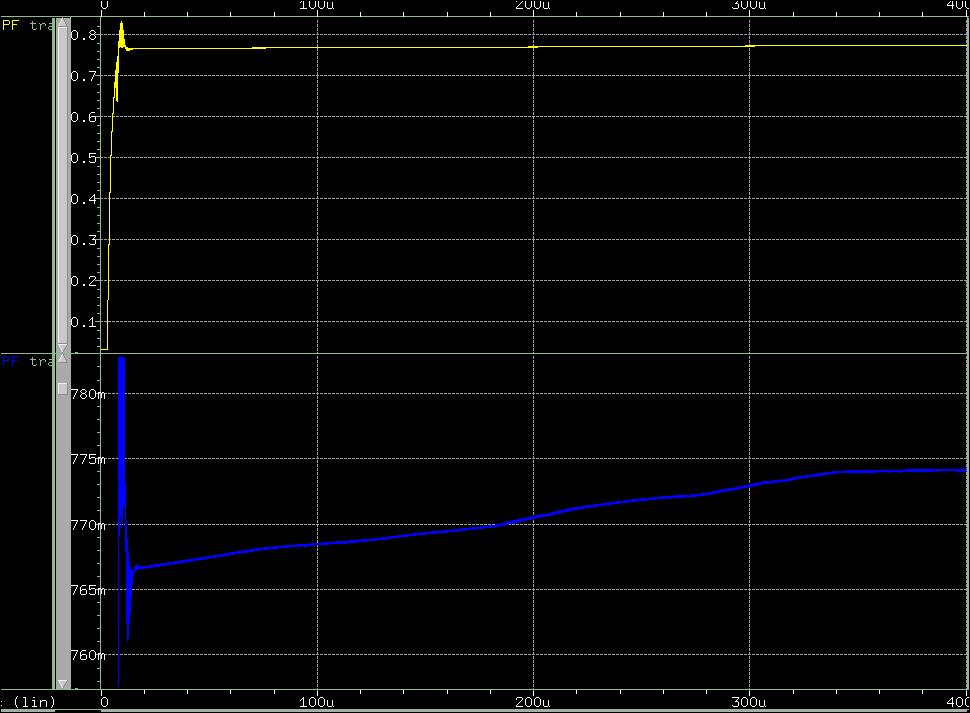This screenshot has height=713, width=970.
Task: Click the 0.6 y-axis value
Action: pyautogui.click(x=84, y=117)
